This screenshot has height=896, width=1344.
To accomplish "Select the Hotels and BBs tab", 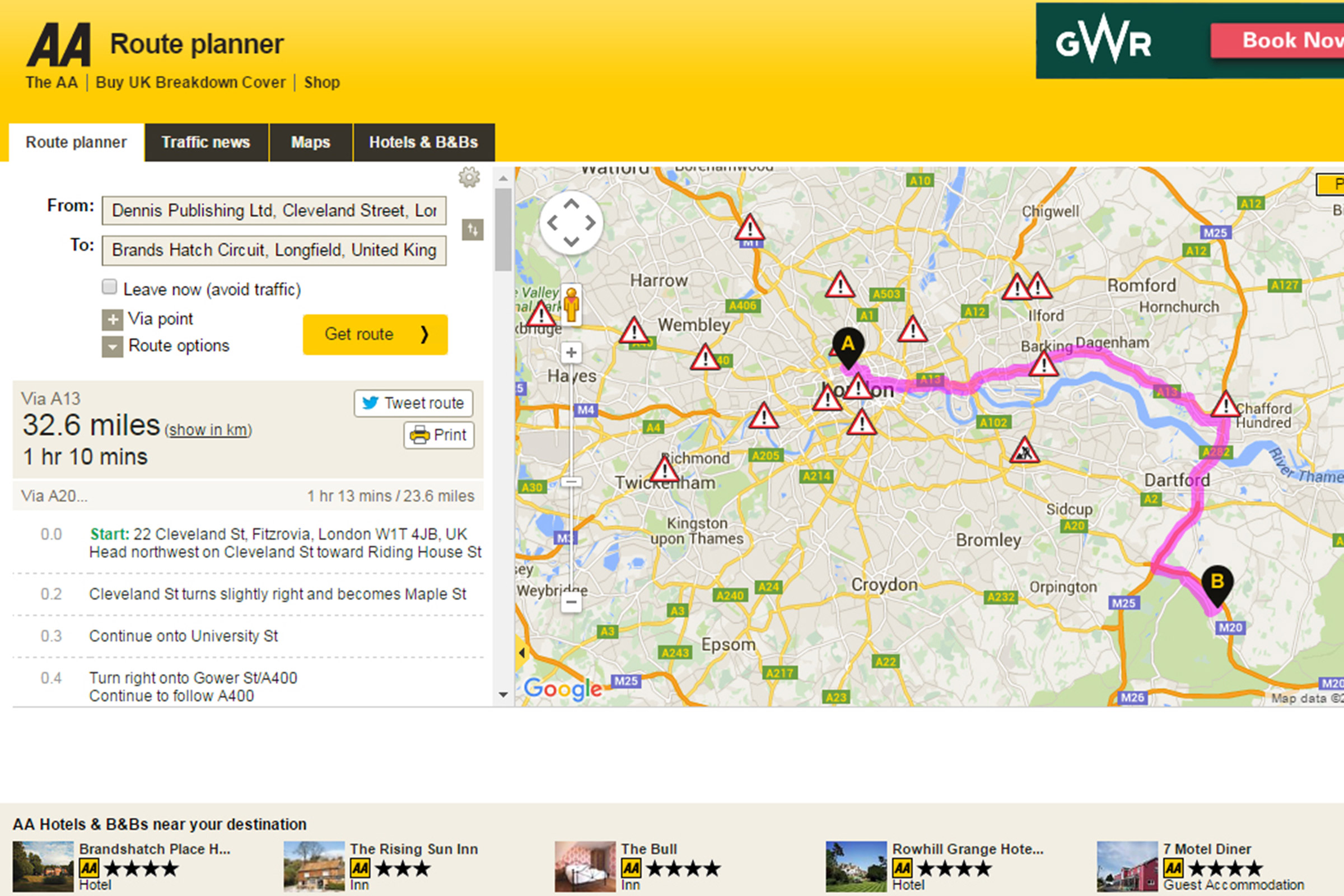I will coord(422,140).
